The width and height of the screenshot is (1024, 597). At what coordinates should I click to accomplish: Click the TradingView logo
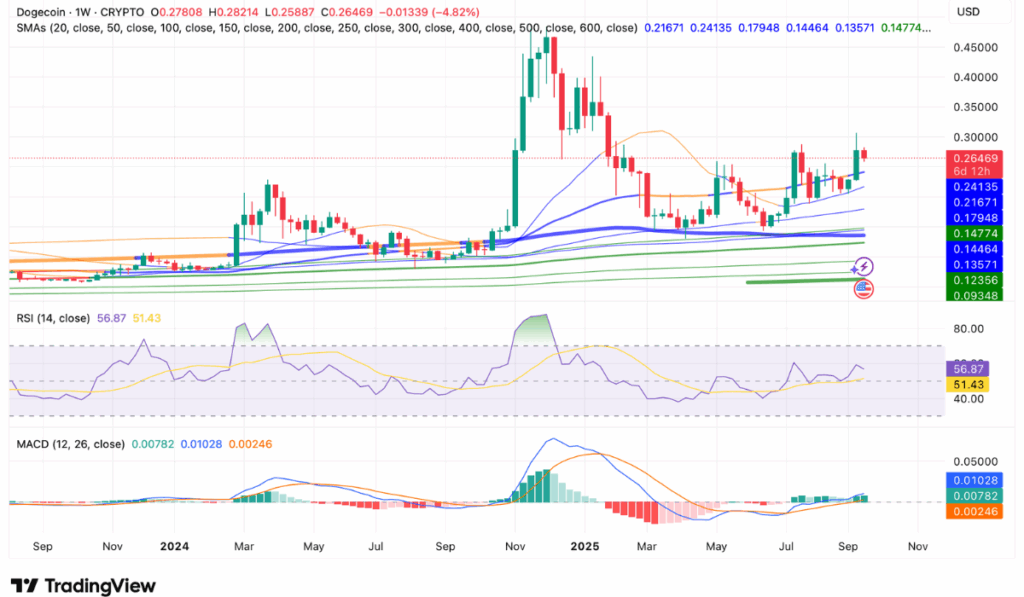click(x=78, y=585)
